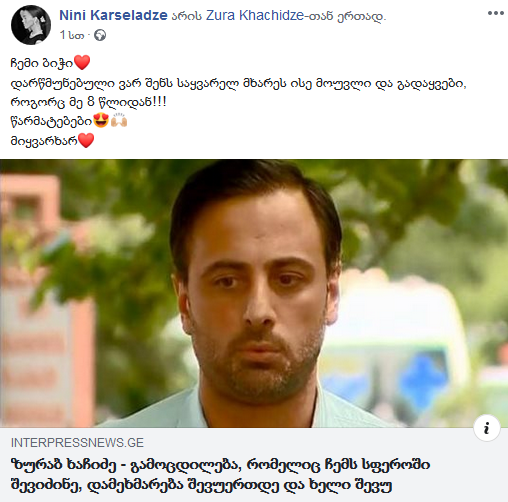This screenshot has width=508, height=502.
Task: Click the ჩემი ბიჭი post text
Action: 42,63
